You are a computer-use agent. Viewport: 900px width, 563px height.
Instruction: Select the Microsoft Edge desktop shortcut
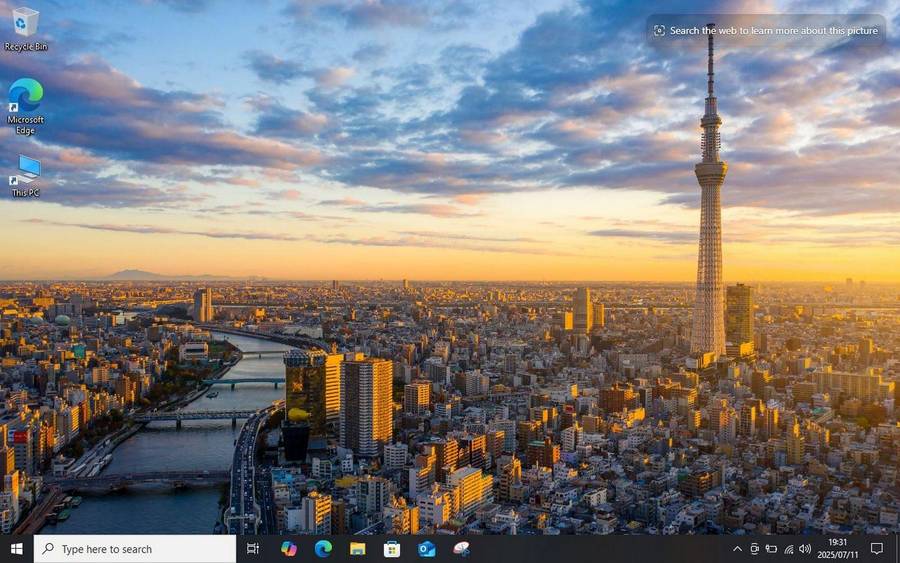click(x=25, y=106)
